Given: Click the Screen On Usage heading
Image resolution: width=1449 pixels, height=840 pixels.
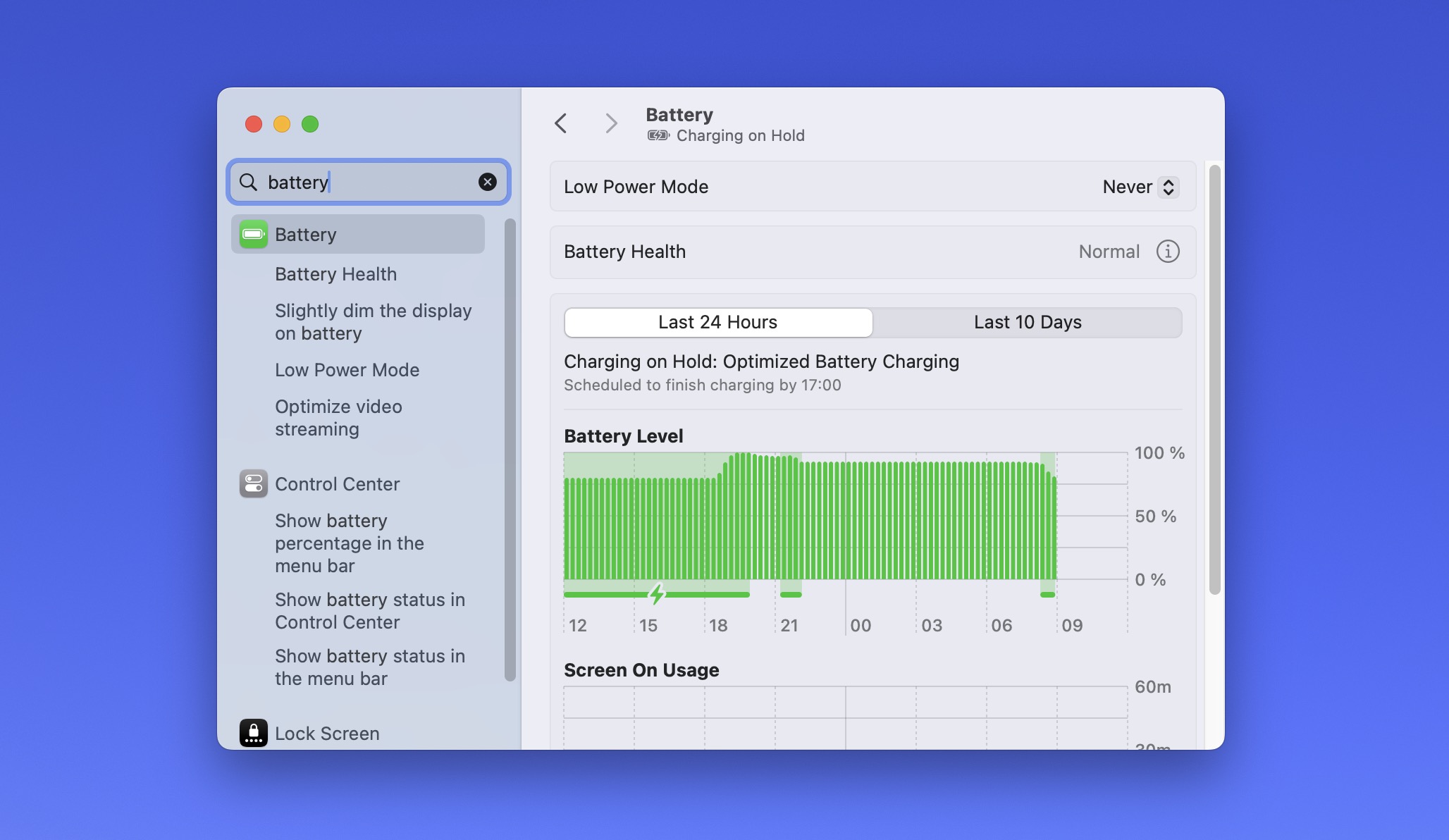Looking at the screenshot, I should (x=641, y=670).
